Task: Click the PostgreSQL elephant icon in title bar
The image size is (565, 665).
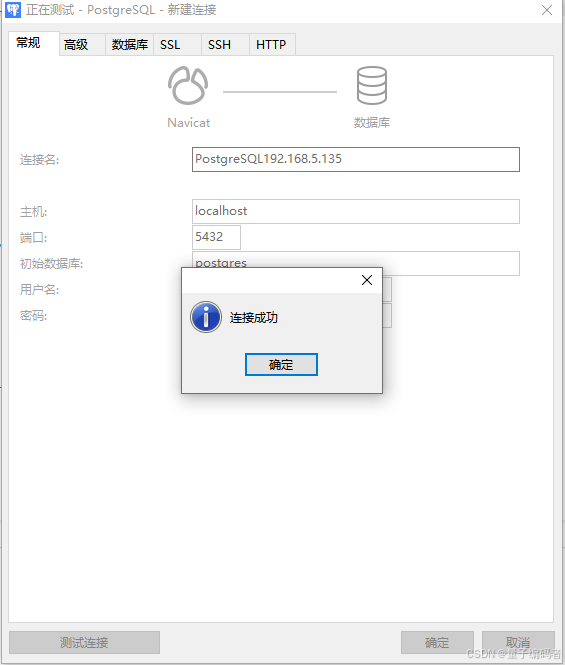Action: tap(13, 9)
